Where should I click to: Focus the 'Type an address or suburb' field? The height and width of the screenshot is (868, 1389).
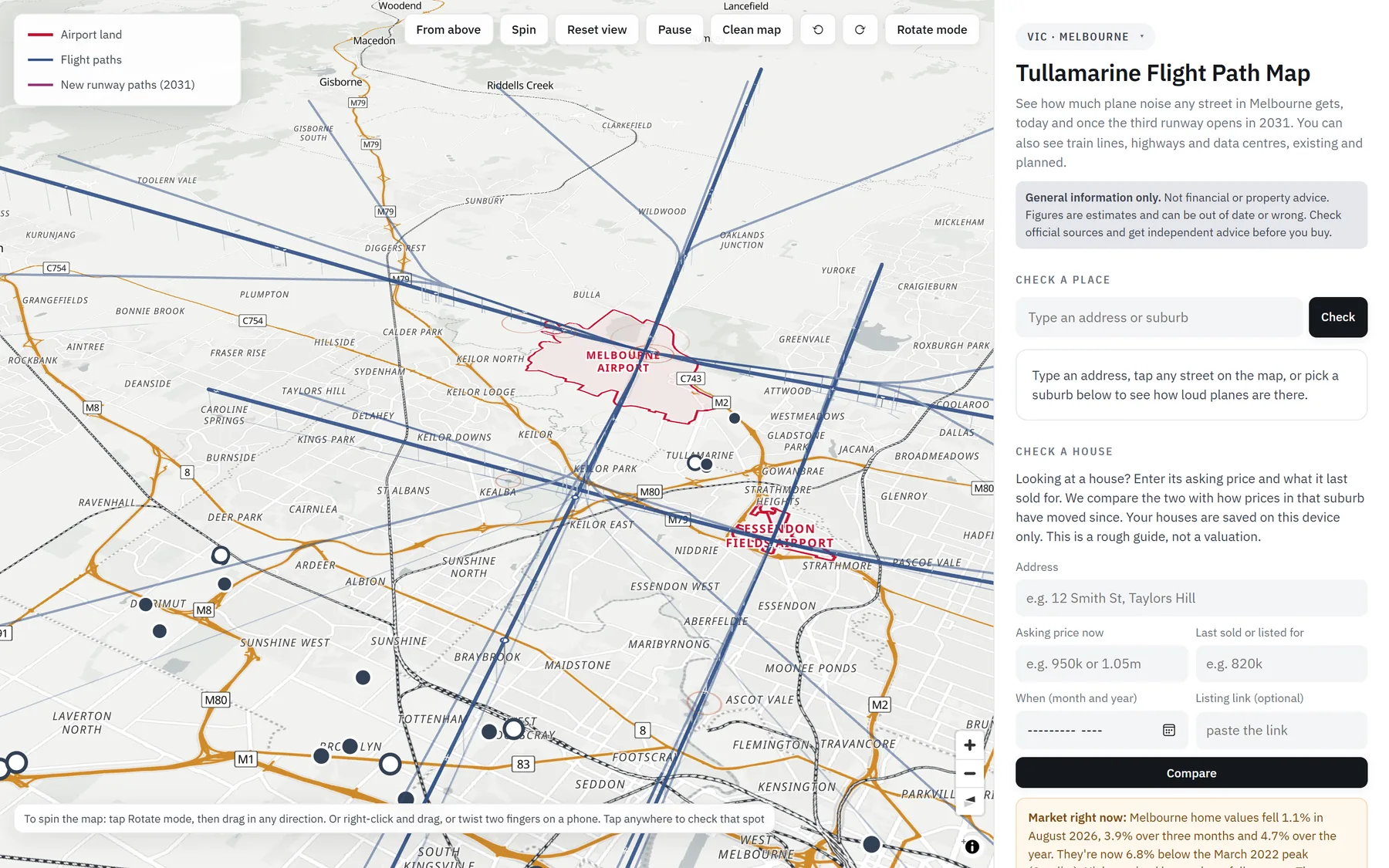[x=1158, y=317]
